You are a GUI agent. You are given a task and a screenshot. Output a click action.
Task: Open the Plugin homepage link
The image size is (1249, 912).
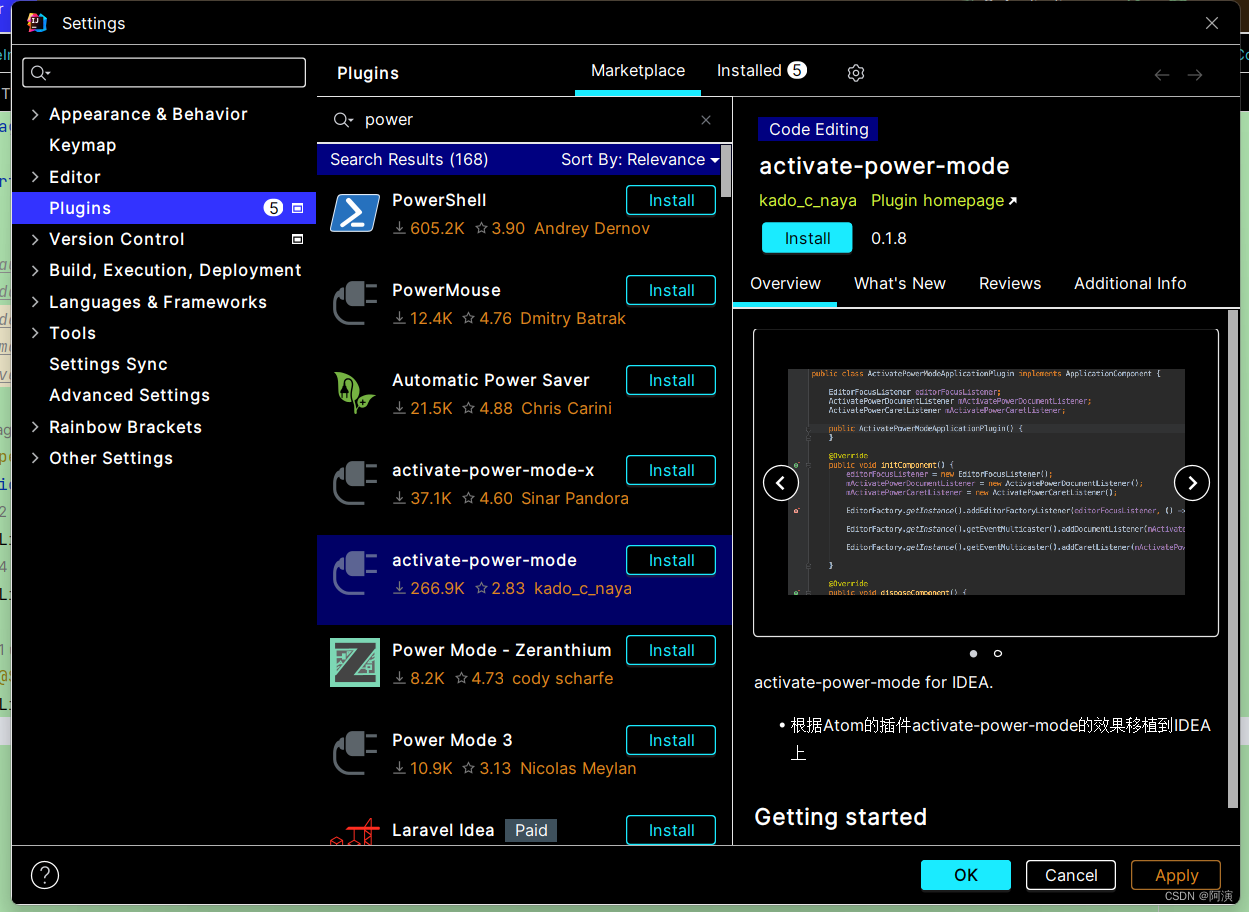click(944, 201)
